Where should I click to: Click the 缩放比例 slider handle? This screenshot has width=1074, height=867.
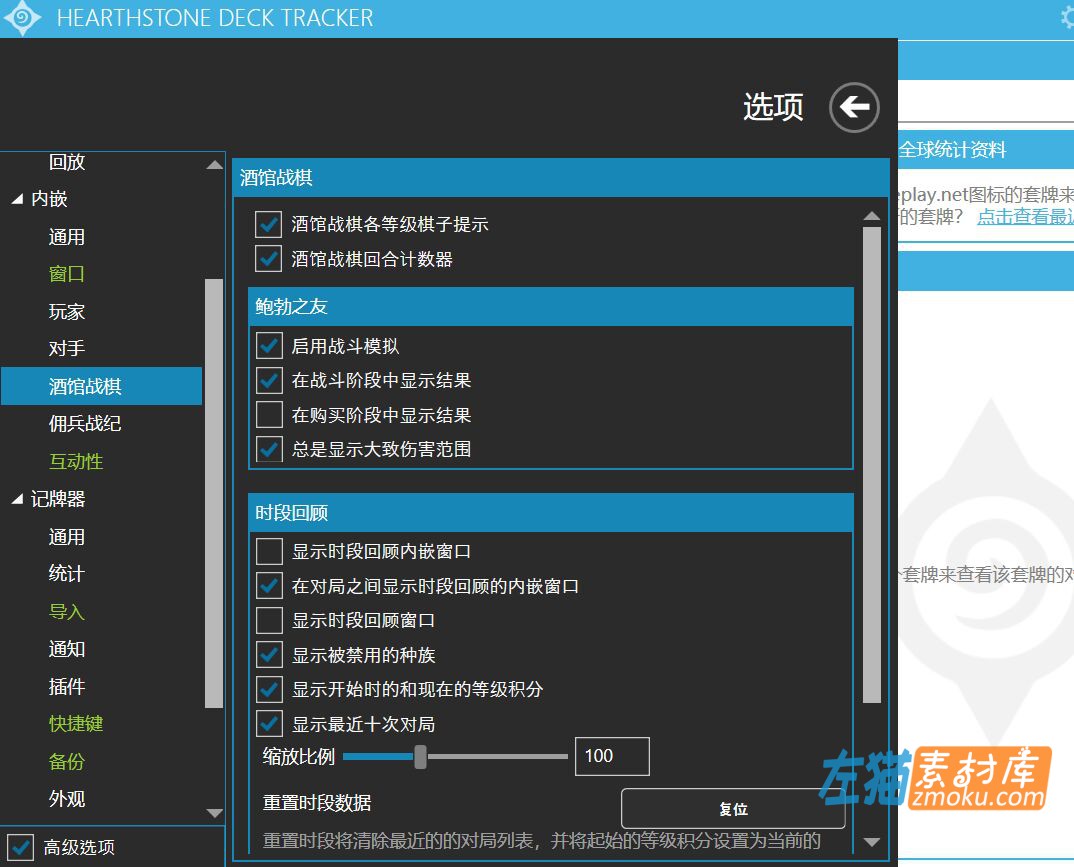click(419, 757)
